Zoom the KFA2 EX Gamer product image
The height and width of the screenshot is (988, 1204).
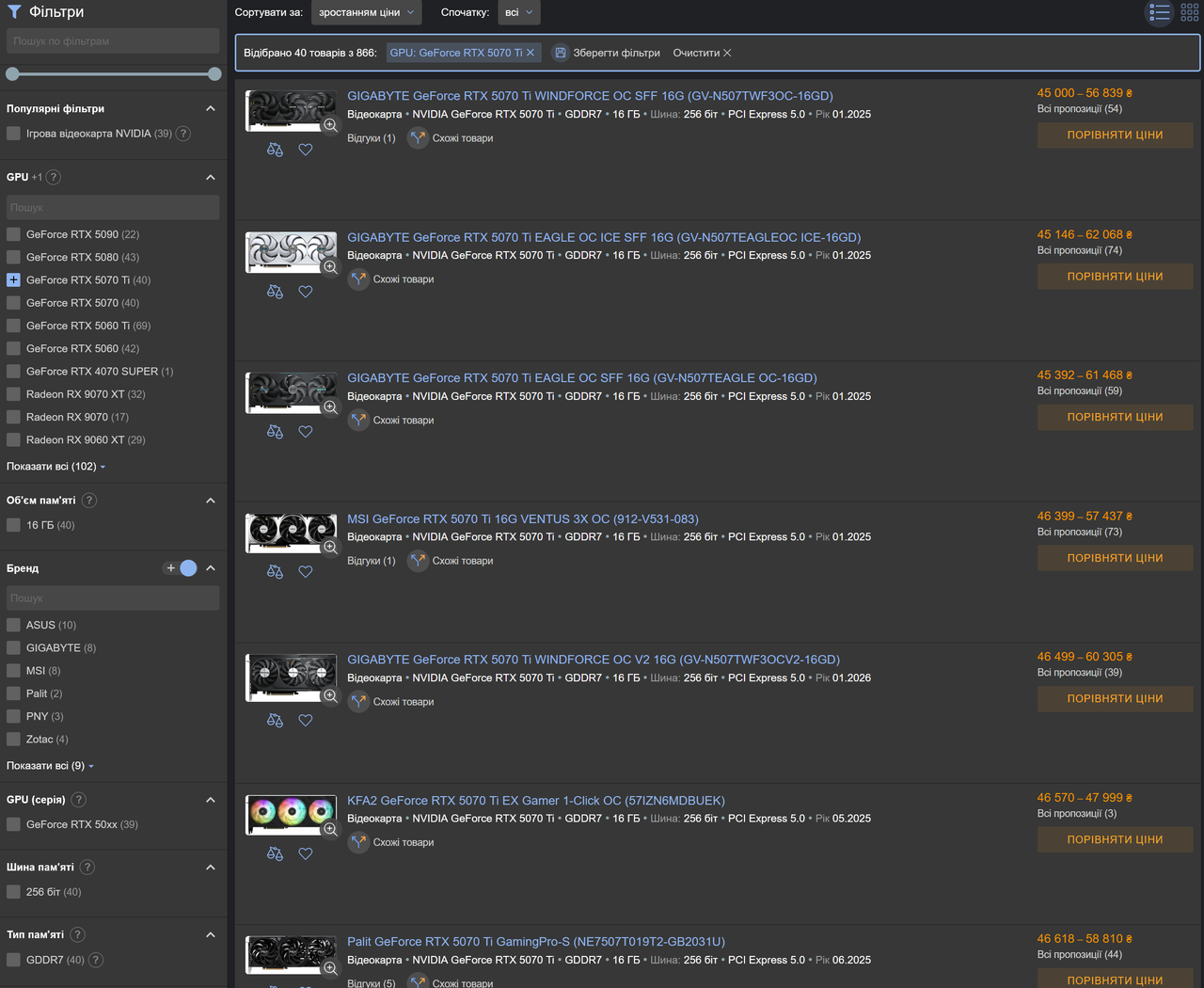tap(330, 830)
